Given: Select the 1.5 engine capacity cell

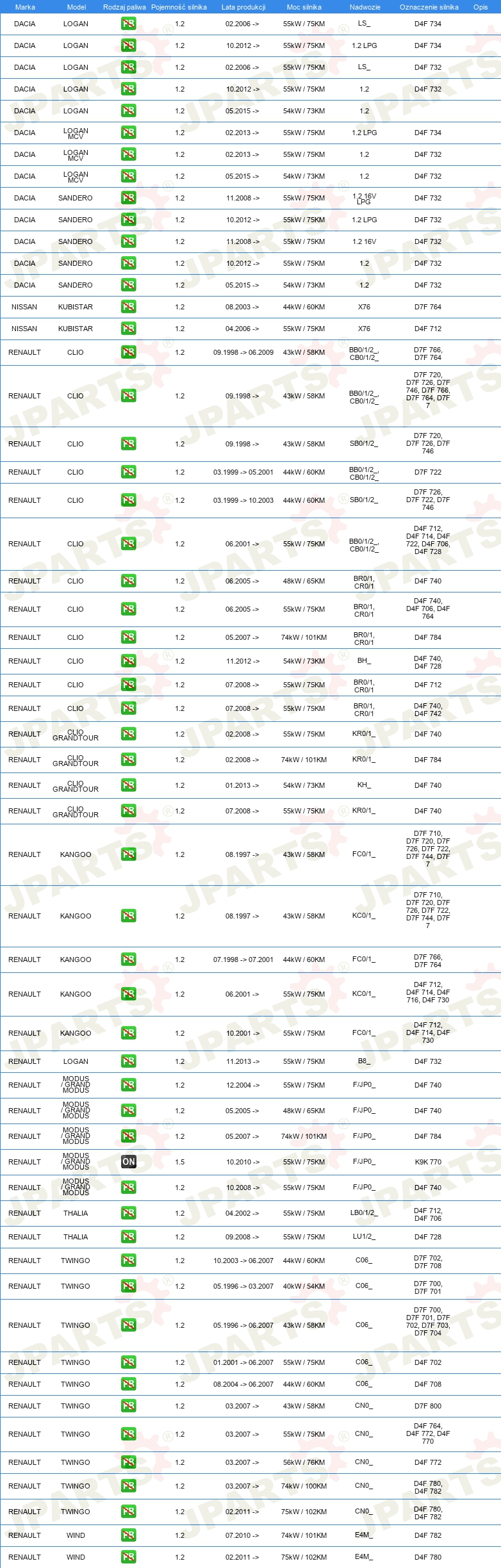Looking at the screenshot, I should pyautogui.click(x=180, y=1161).
